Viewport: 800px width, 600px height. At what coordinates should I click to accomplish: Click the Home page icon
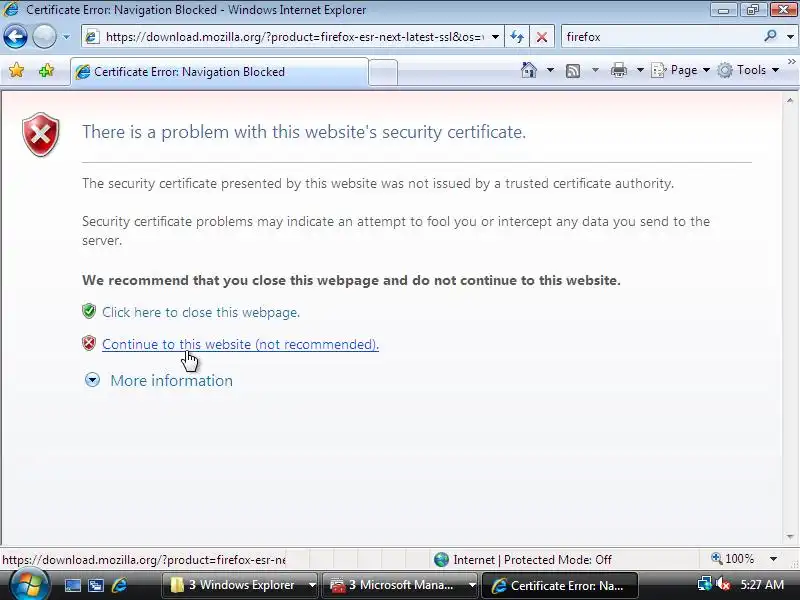pyautogui.click(x=529, y=70)
